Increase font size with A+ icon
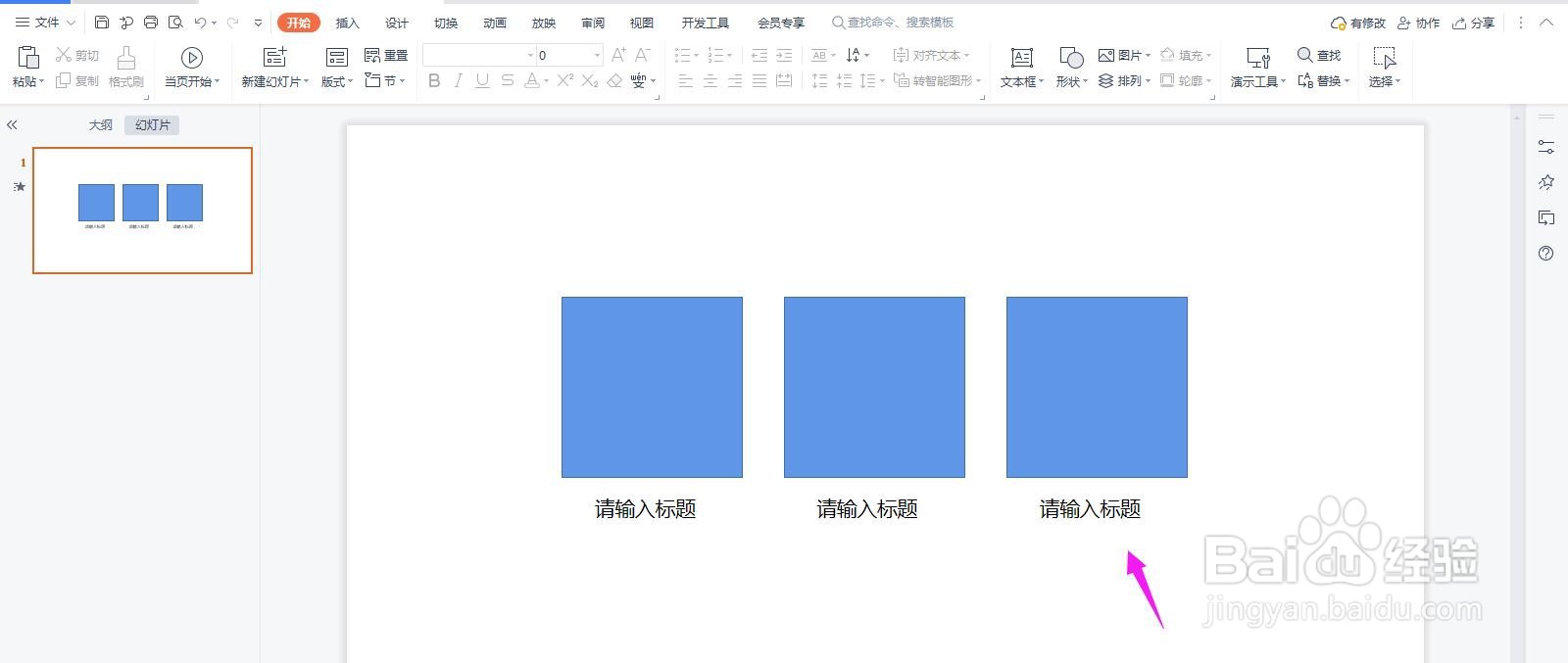Viewport: 1568px width, 663px height. [x=618, y=55]
